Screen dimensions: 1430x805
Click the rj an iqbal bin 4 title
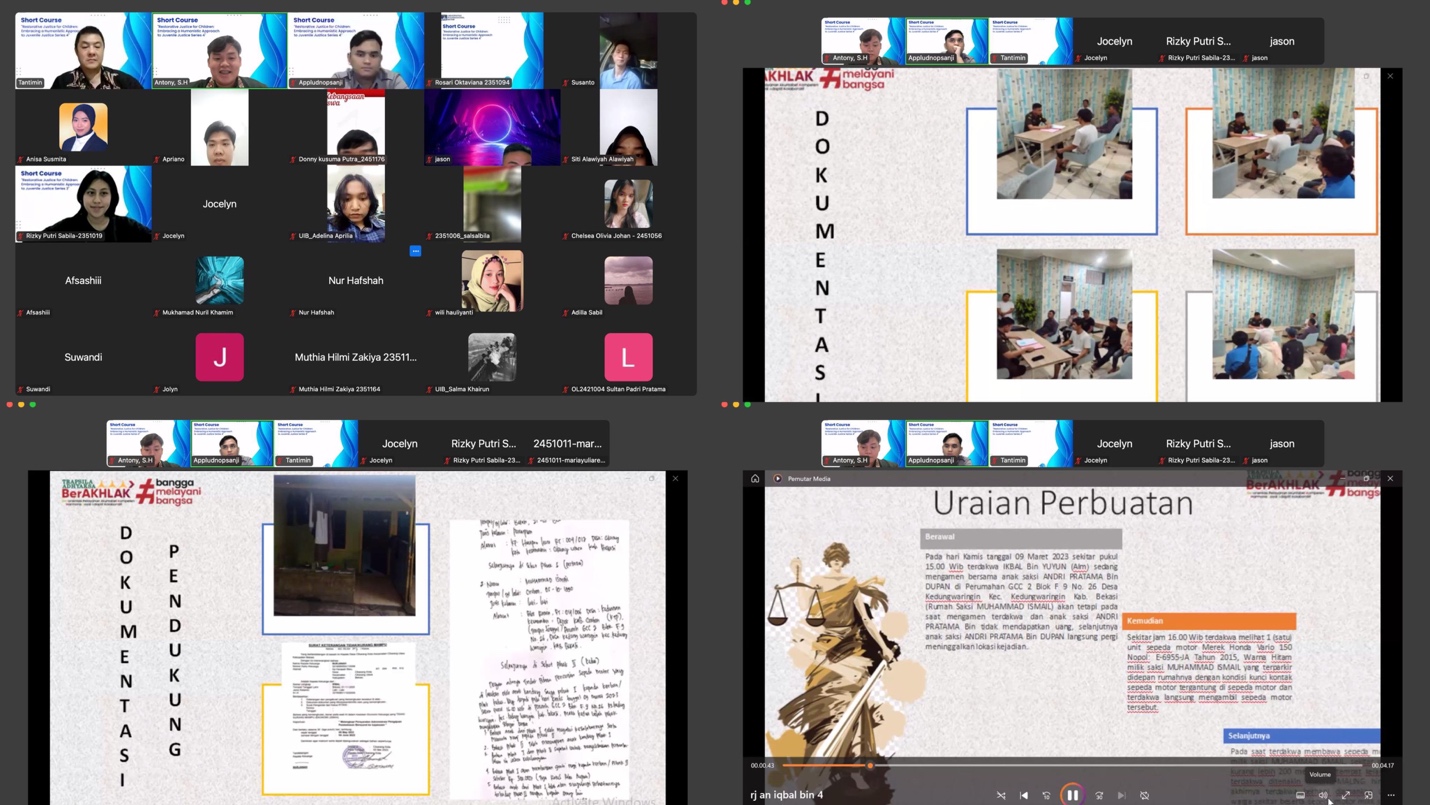tap(787, 795)
